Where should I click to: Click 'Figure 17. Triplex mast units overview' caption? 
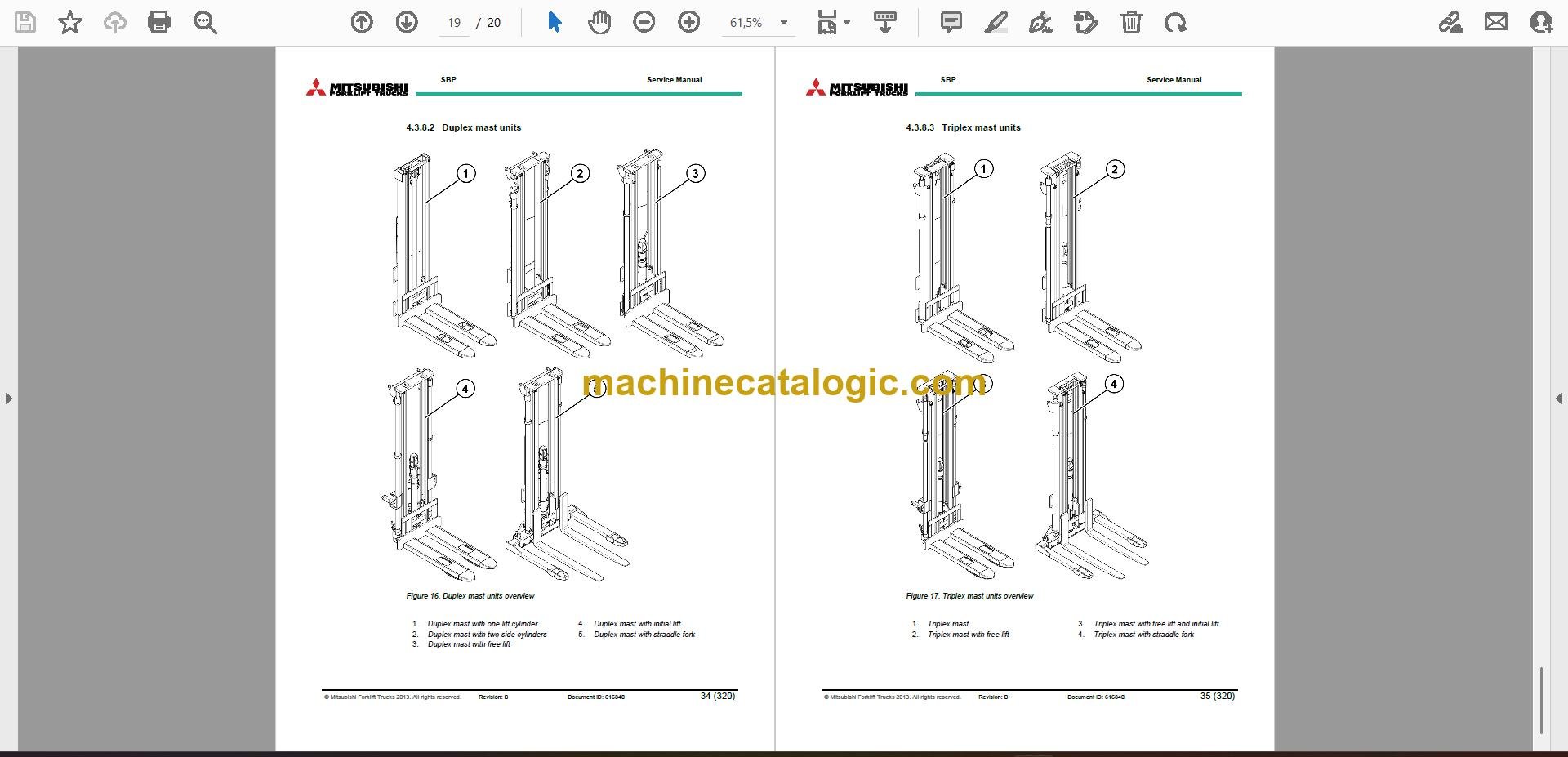(969, 596)
